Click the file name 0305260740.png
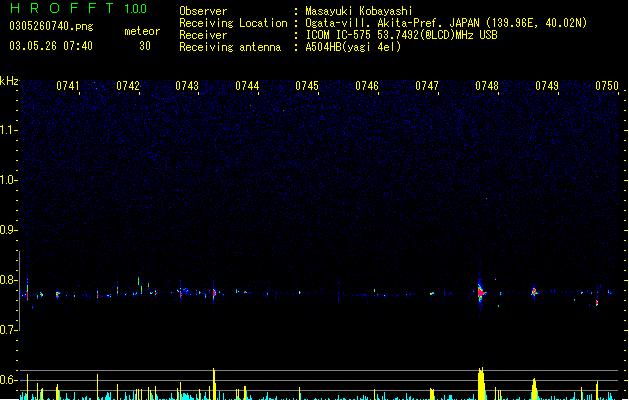 (51, 26)
